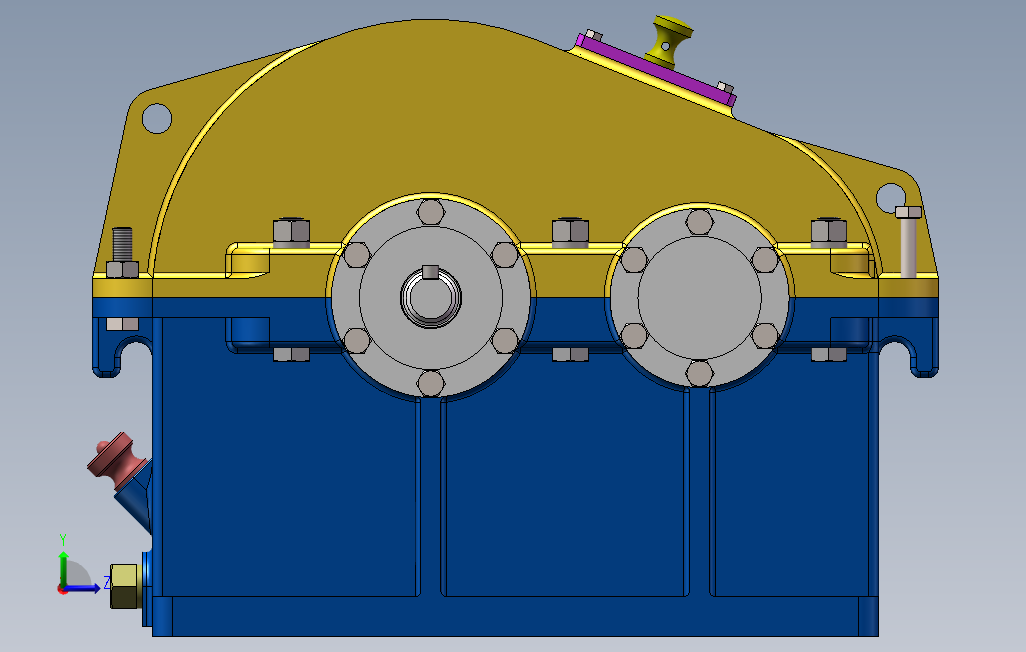
Task: Select the shaft end with keyway
Action: tap(431, 298)
